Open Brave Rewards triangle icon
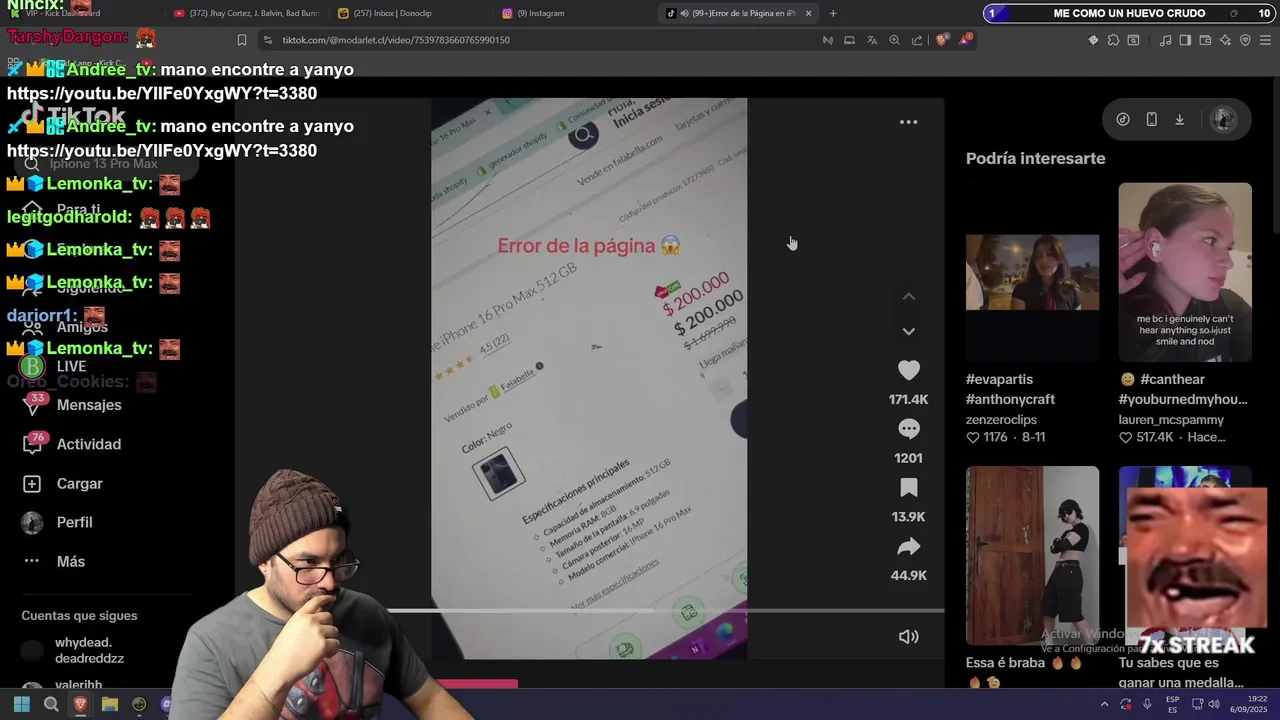This screenshot has width=1280, height=720. 965,40
